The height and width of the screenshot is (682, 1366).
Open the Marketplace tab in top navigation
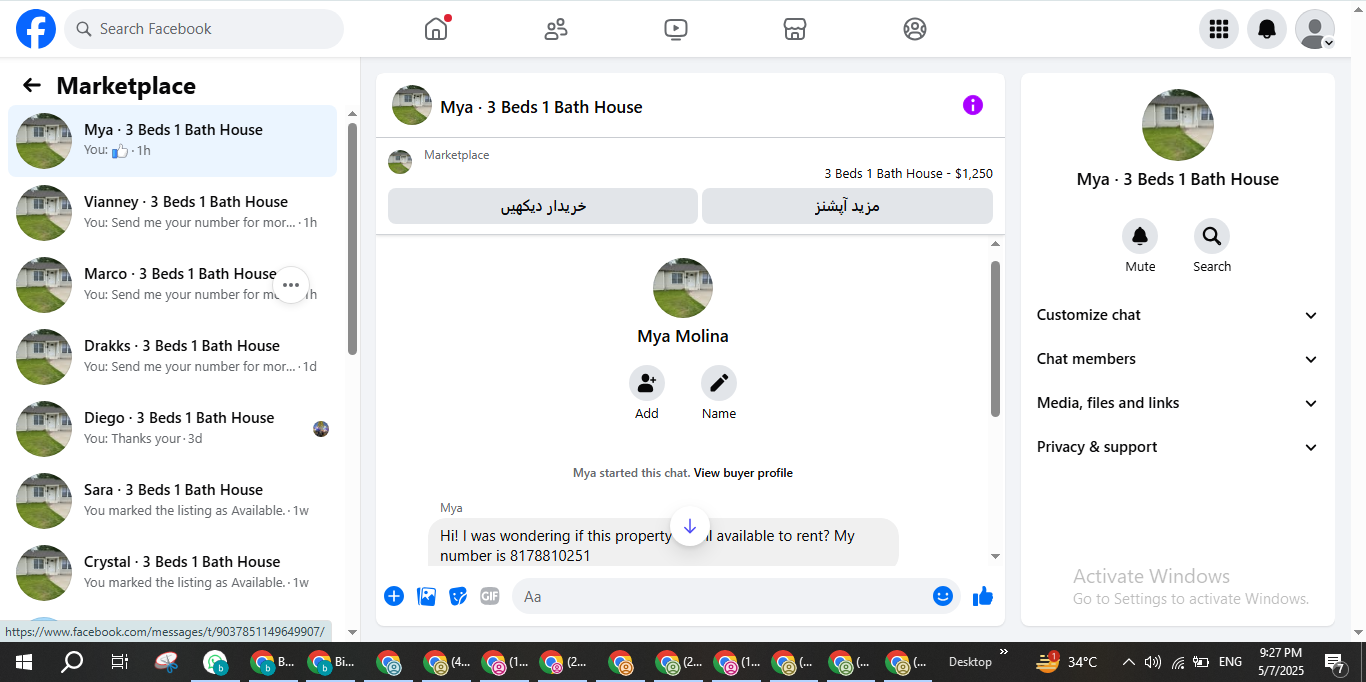click(x=795, y=29)
